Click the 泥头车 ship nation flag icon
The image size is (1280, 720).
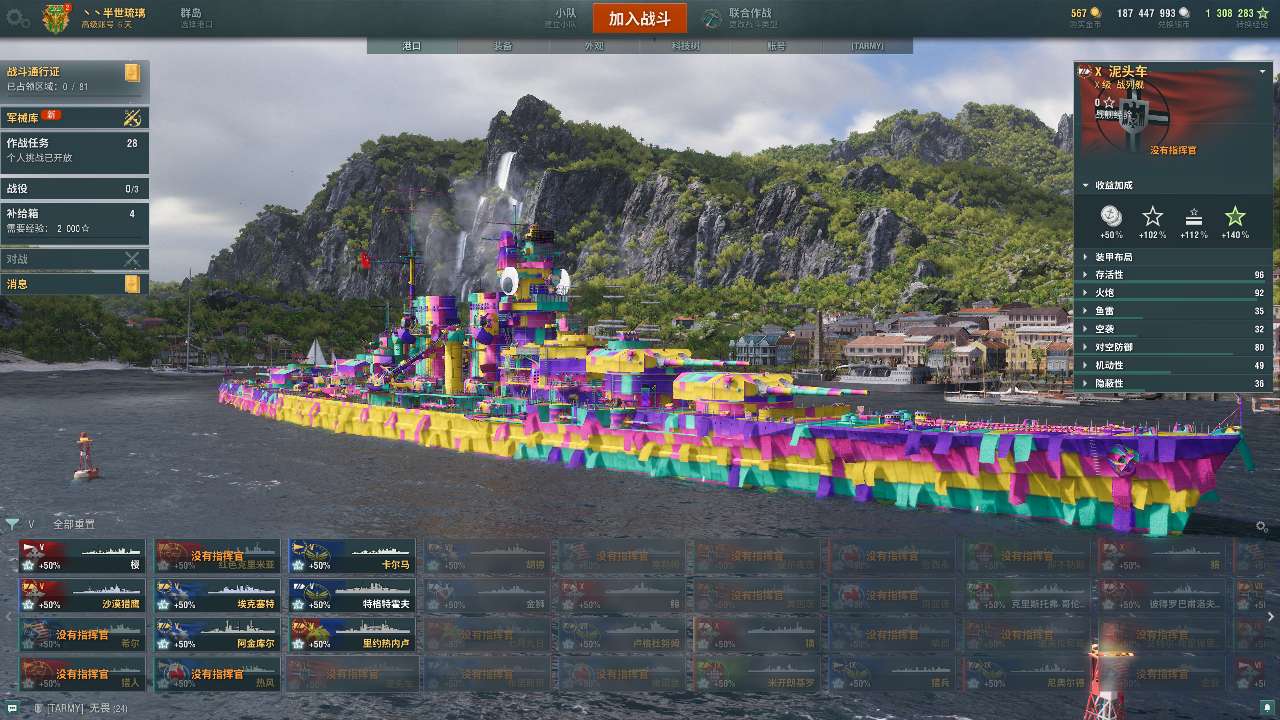click(1084, 71)
